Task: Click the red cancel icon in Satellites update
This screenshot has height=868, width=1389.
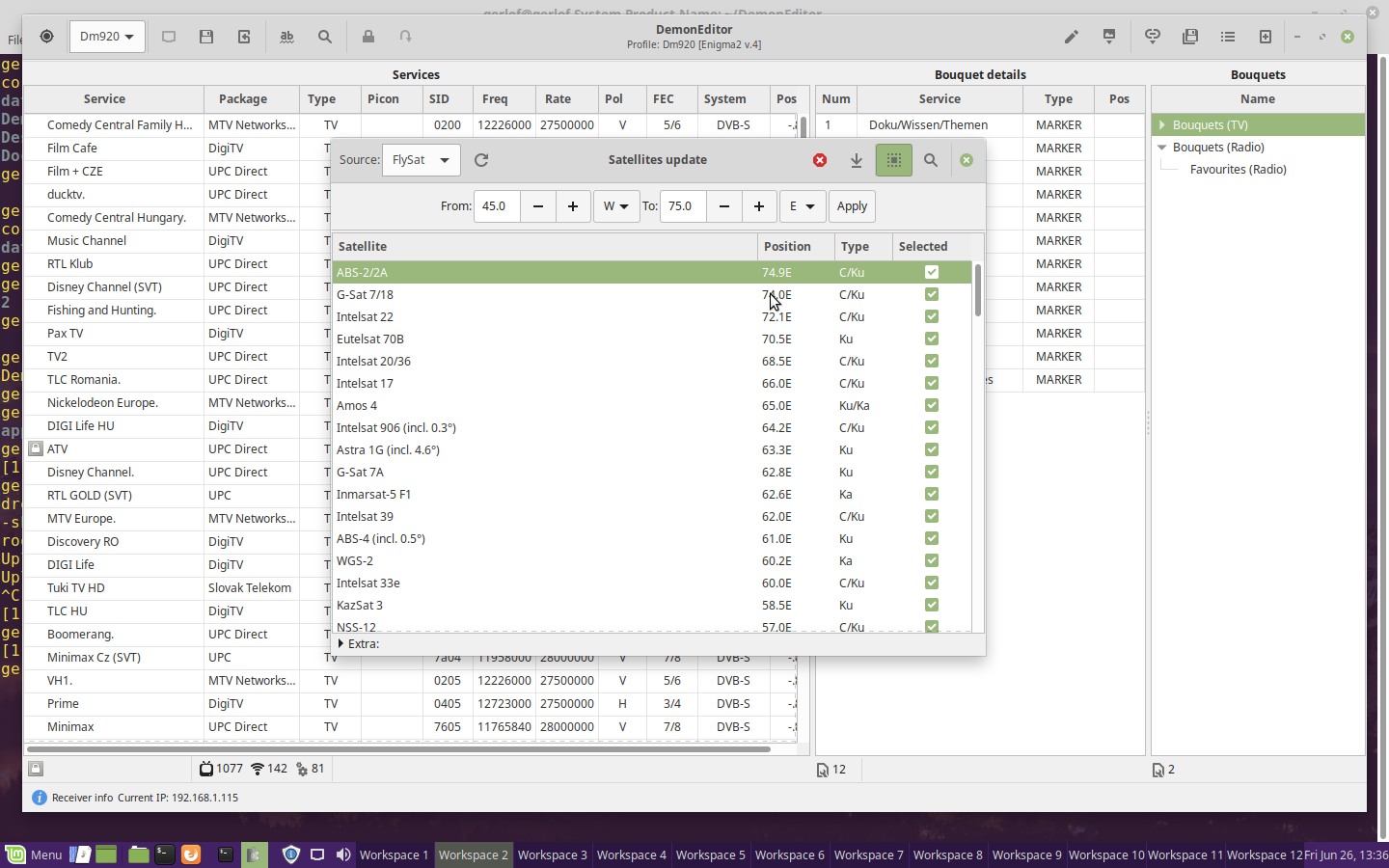Action: pos(820,160)
